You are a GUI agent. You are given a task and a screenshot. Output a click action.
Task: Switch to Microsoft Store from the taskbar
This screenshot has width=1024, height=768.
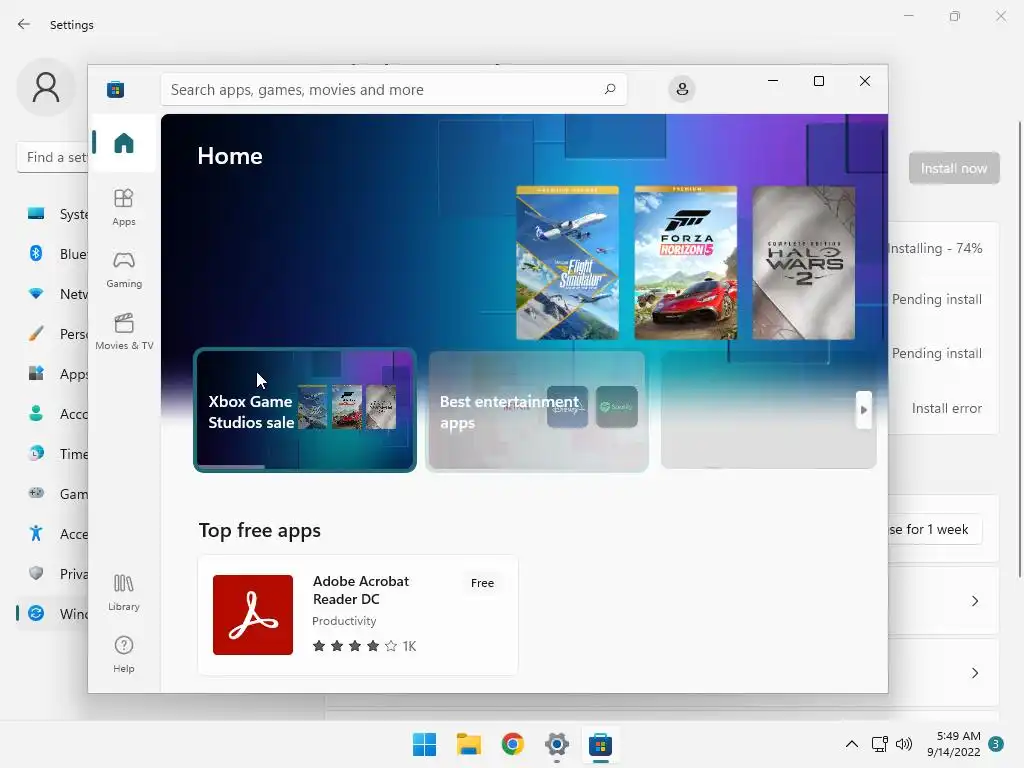(x=600, y=744)
